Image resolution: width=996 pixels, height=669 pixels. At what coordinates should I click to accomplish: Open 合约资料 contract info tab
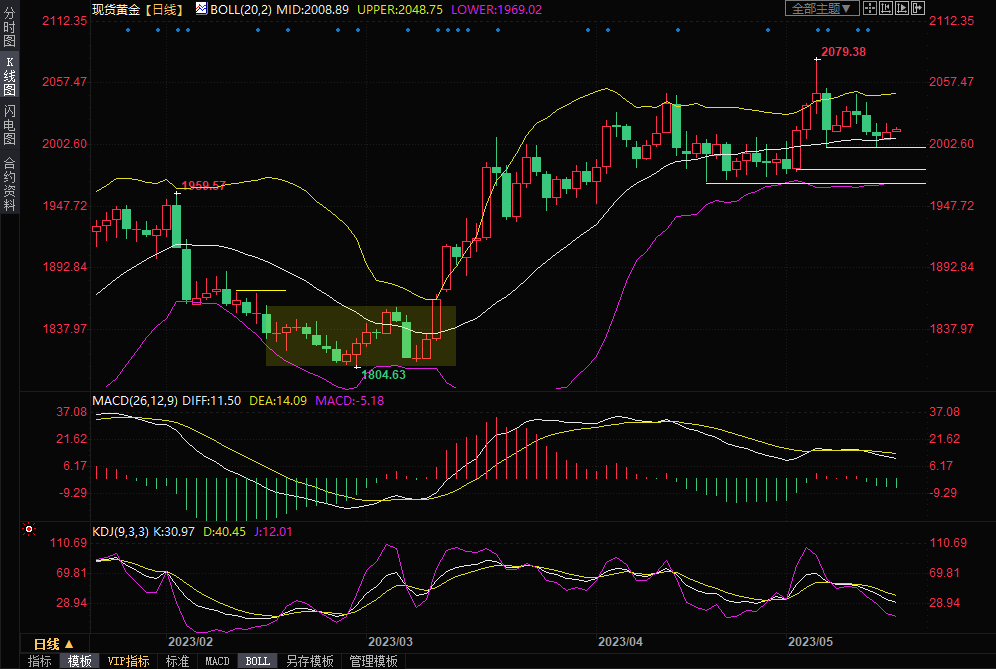point(9,183)
